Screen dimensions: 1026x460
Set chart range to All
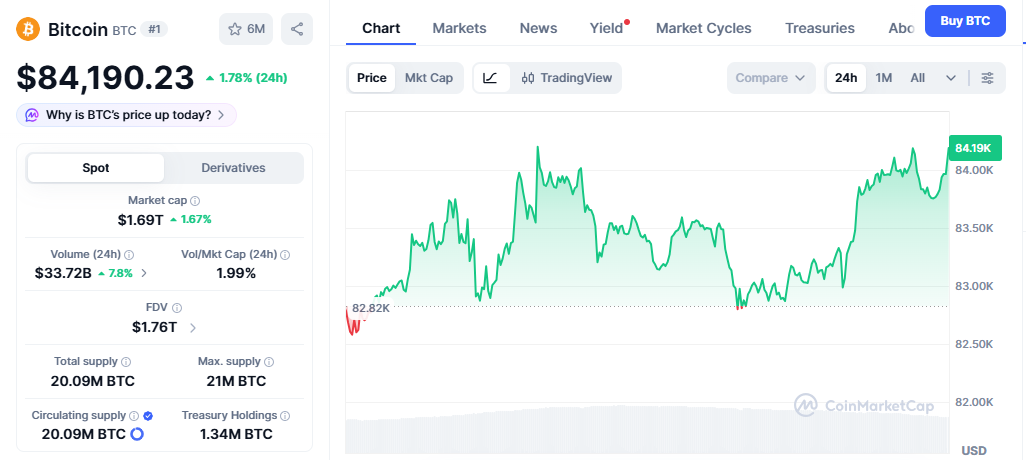(x=917, y=78)
